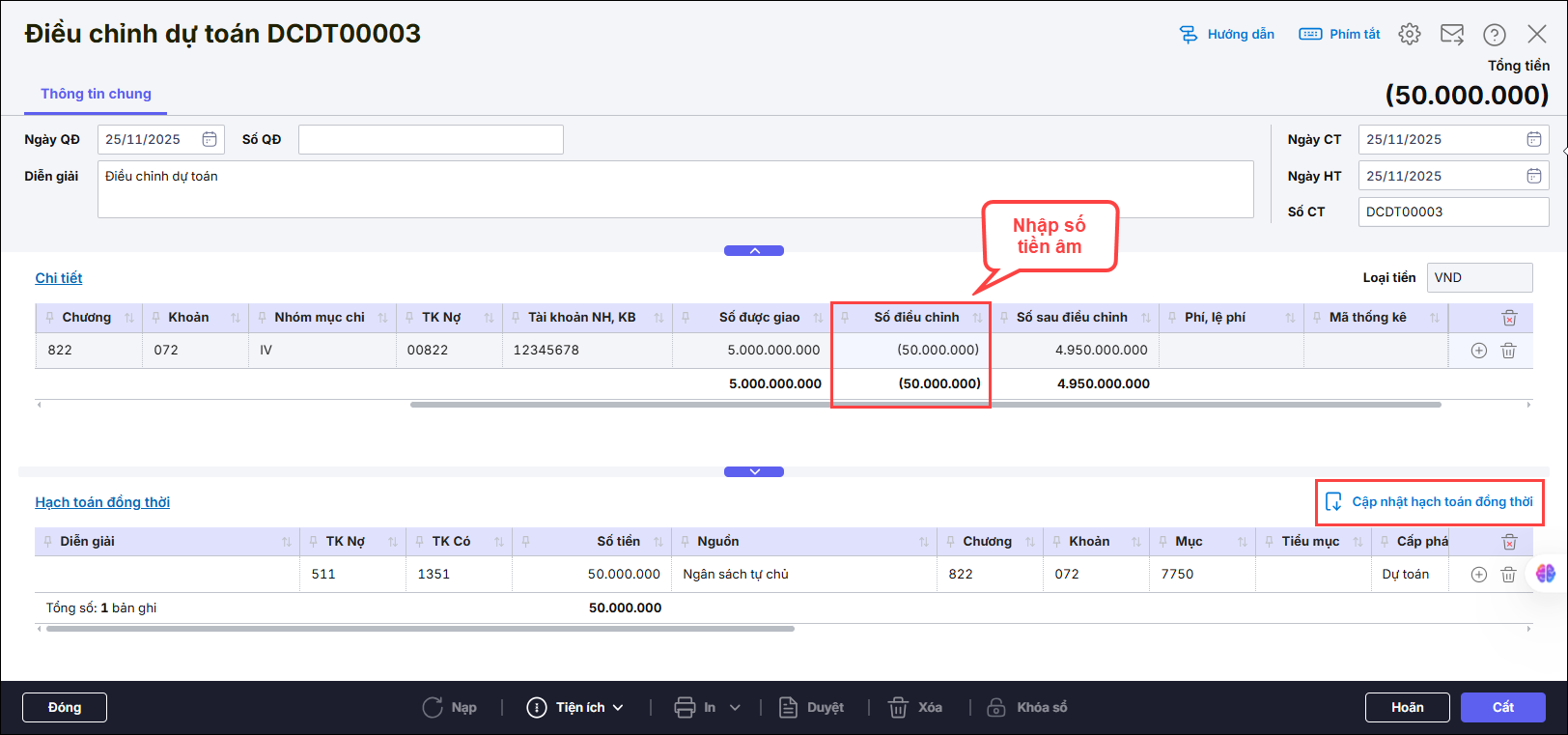The height and width of the screenshot is (735, 1568).
Task: Click the AI assistant floating icon
Action: click(x=1546, y=574)
